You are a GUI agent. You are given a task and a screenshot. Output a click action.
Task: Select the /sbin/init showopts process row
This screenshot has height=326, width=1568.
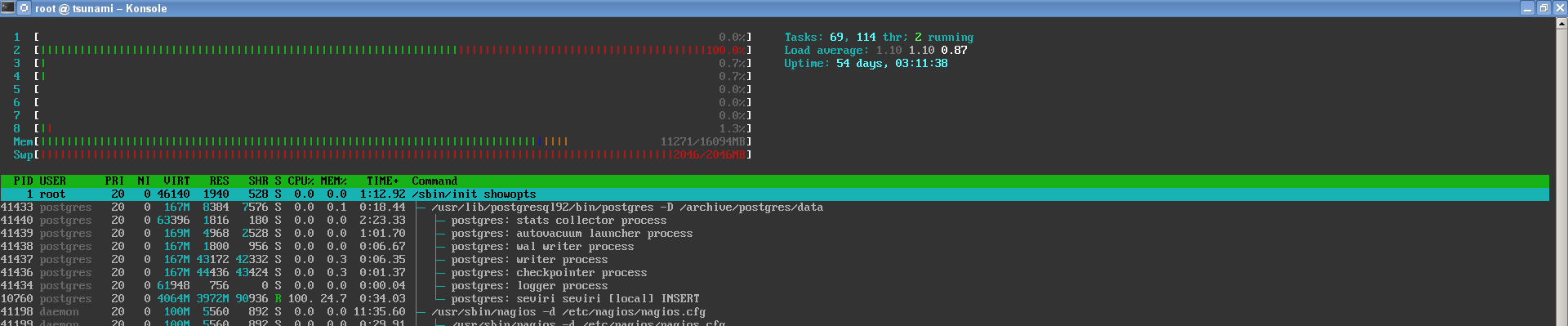click(774, 194)
